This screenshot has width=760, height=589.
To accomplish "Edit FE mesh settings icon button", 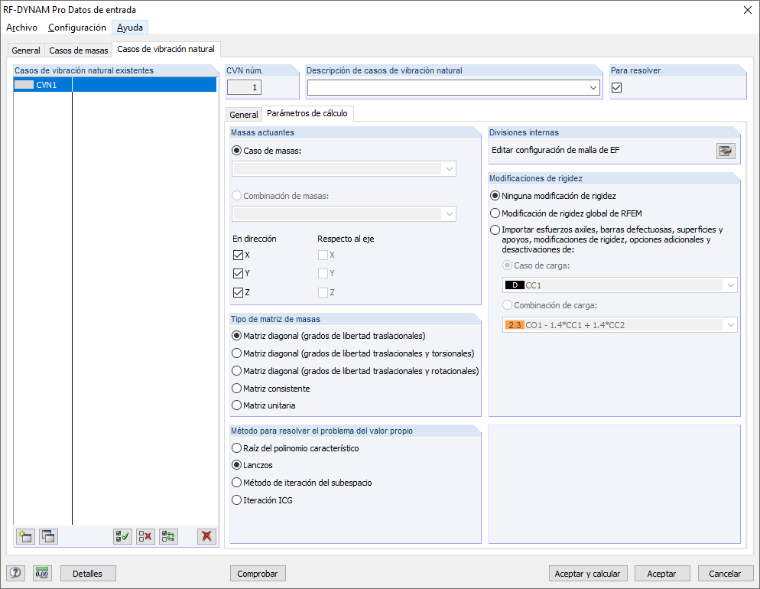I will click(x=726, y=151).
